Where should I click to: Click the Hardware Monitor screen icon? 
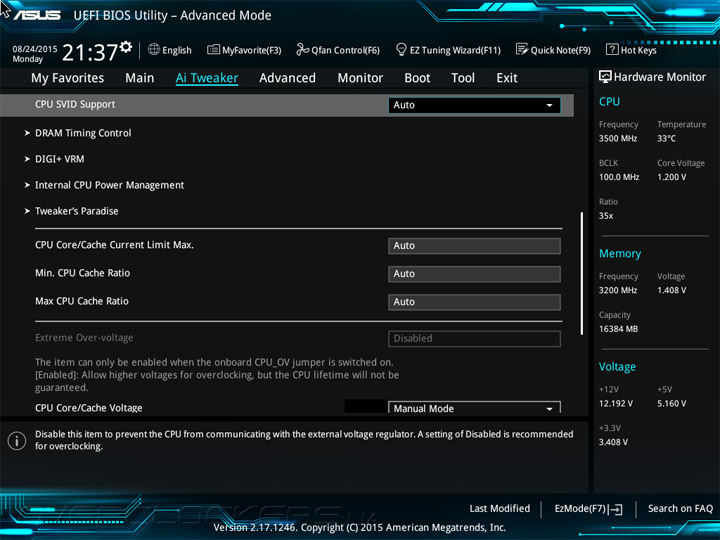605,77
